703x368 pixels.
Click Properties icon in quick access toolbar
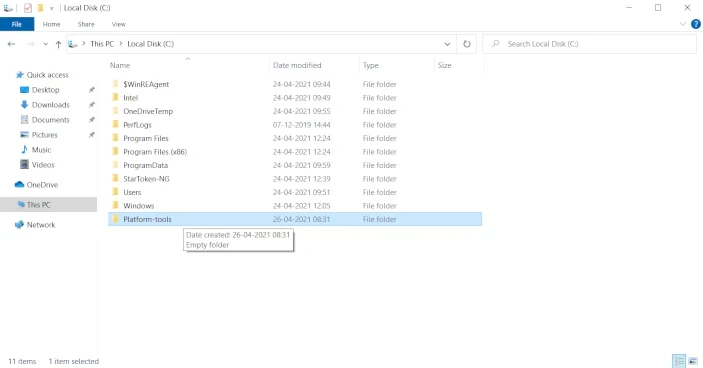point(28,8)
